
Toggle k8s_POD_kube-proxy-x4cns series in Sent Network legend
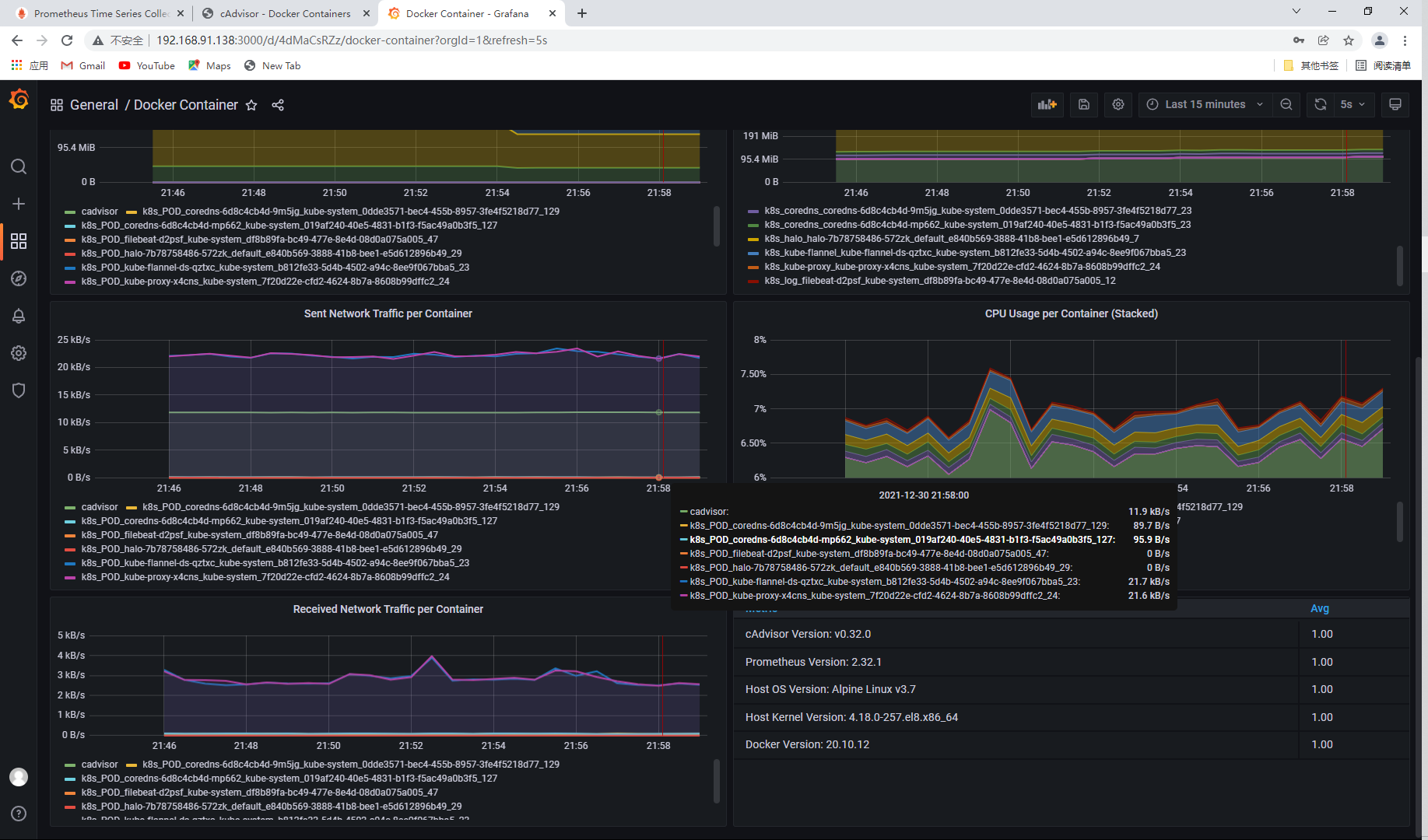265,577
